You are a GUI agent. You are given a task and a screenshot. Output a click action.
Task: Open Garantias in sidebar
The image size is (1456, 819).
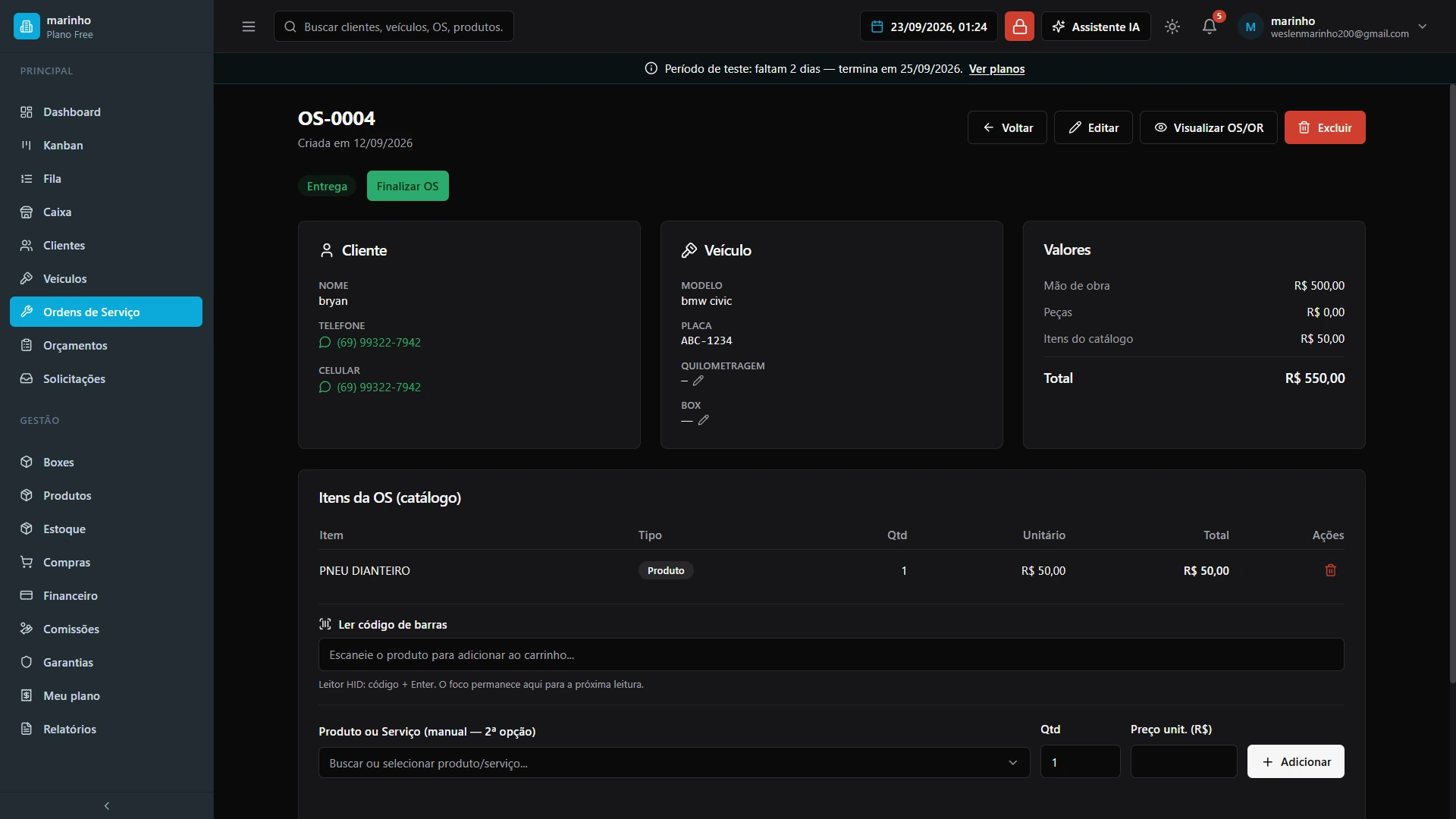tap(106, 662)
